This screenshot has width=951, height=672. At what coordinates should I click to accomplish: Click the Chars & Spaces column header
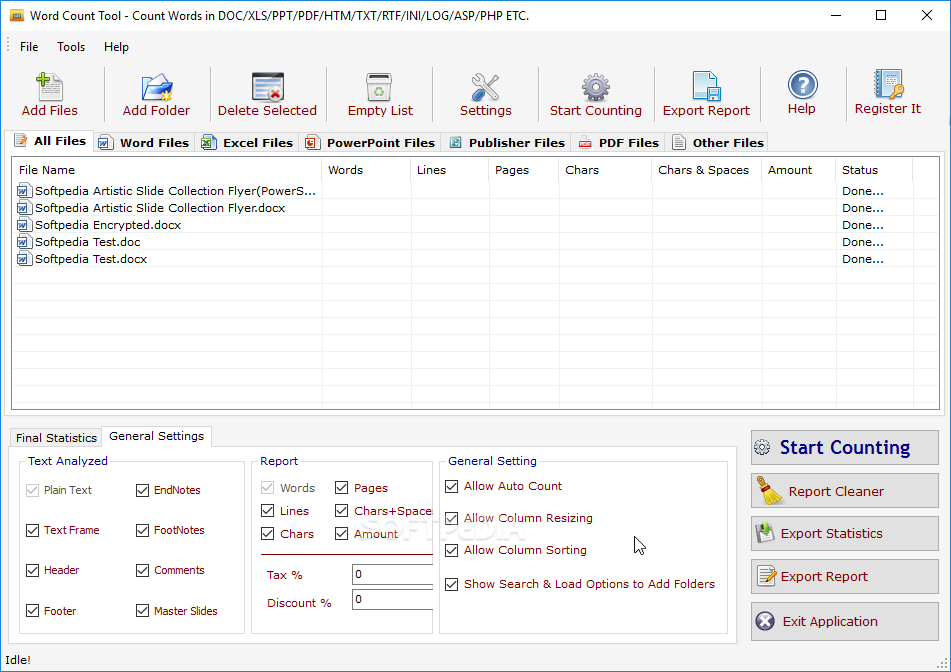[x=707, y=170]
